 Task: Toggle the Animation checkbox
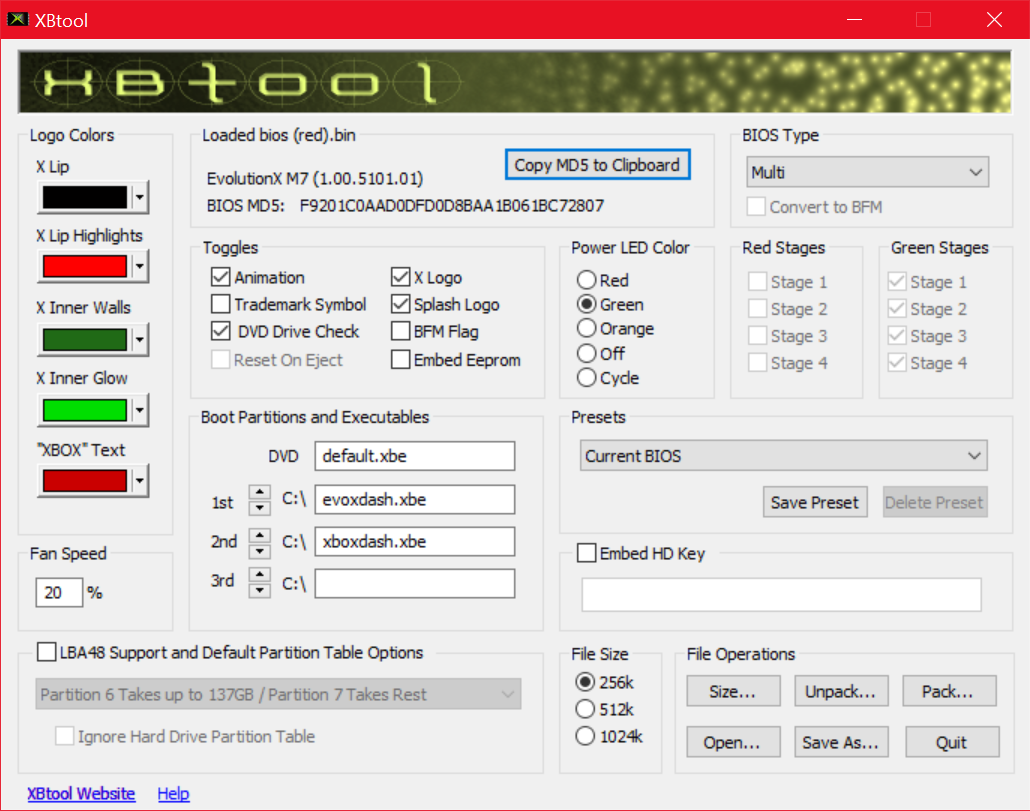point(221,277)
